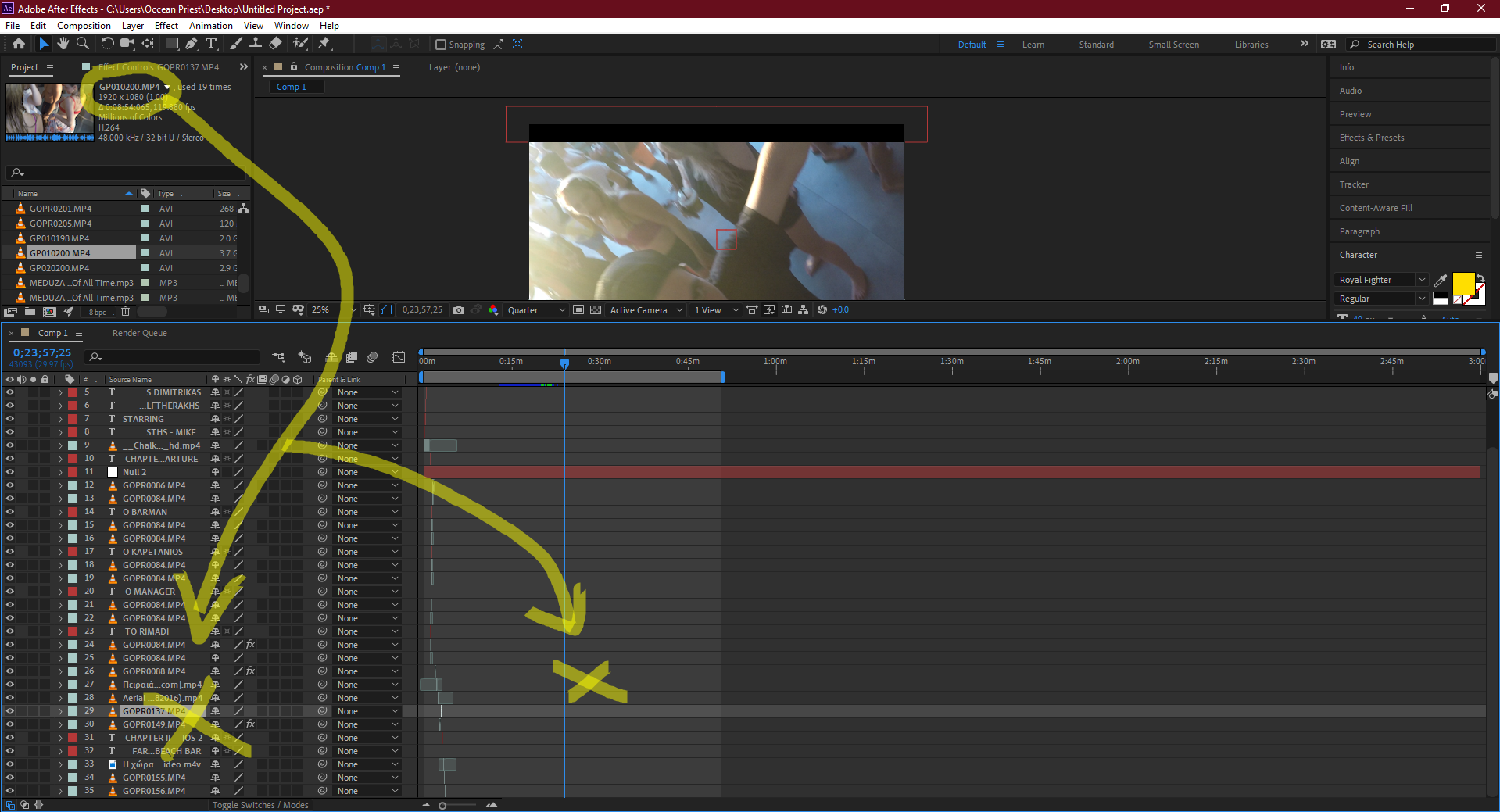Click Toggle Switches / Modes

pyautogui.click(x=260, y=804)
